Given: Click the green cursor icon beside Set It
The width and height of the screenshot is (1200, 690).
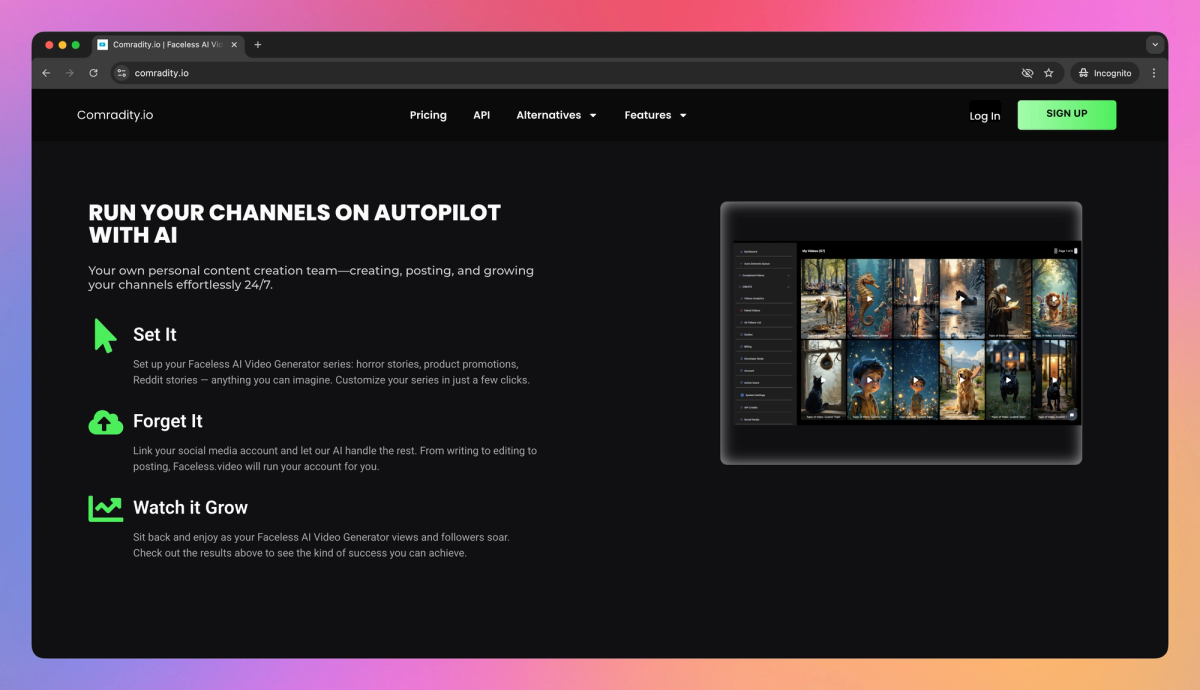Looking at the screenshot, I should pyautogui.click(x=105, y=335).
